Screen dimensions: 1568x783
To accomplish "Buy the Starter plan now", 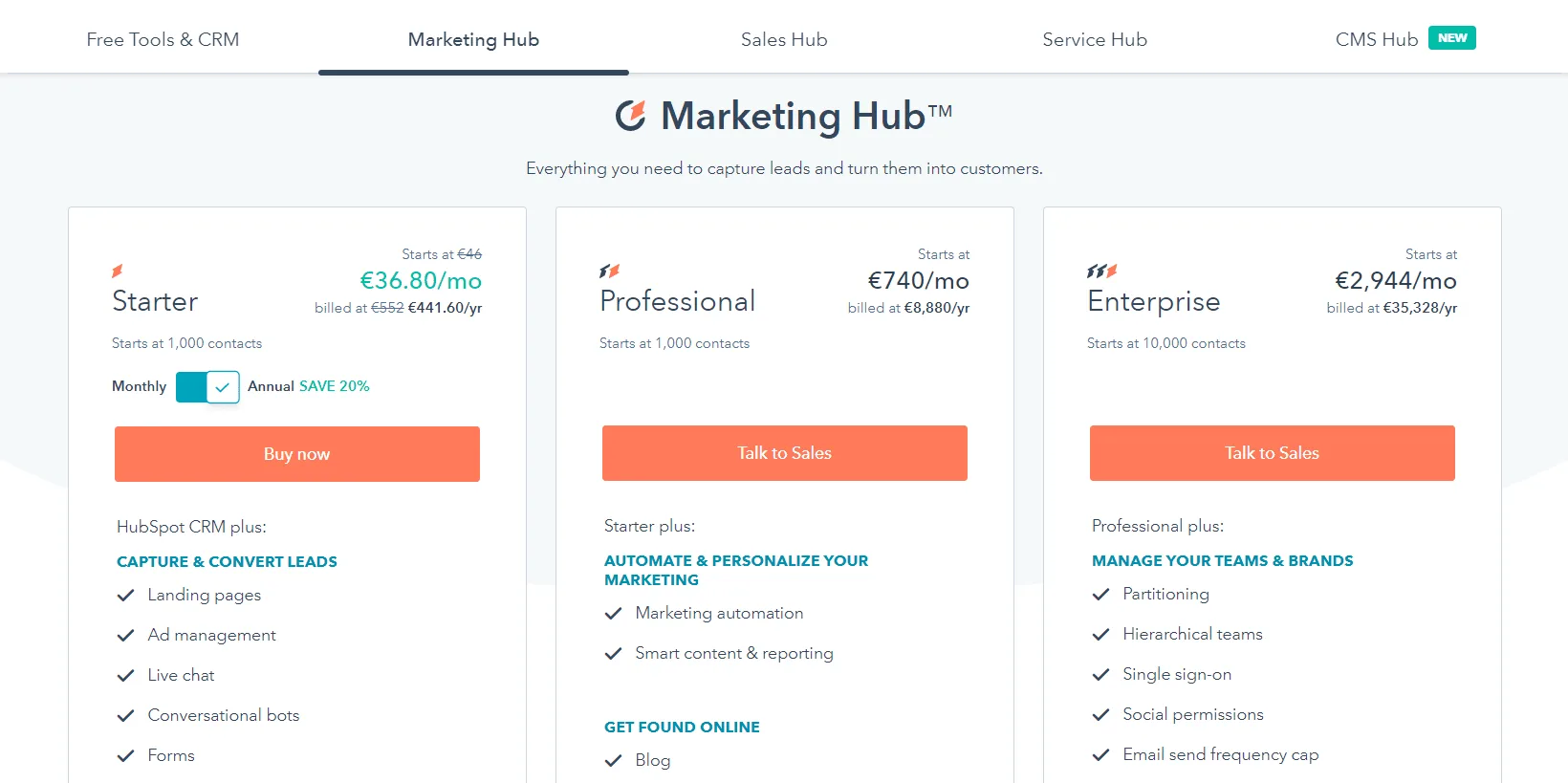I will (297, 454).
